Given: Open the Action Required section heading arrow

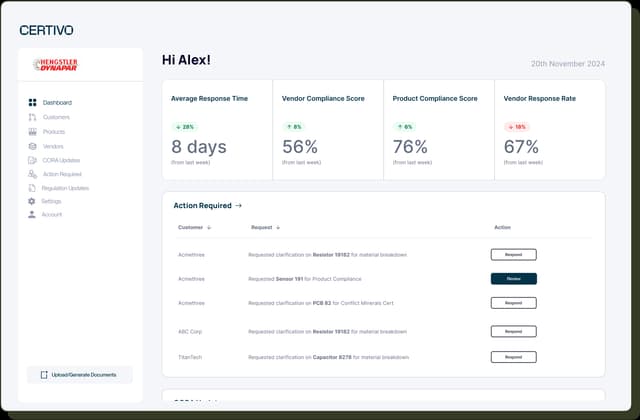Looking at the screenshot, I should pyautogui.click(x=238, y=206).
